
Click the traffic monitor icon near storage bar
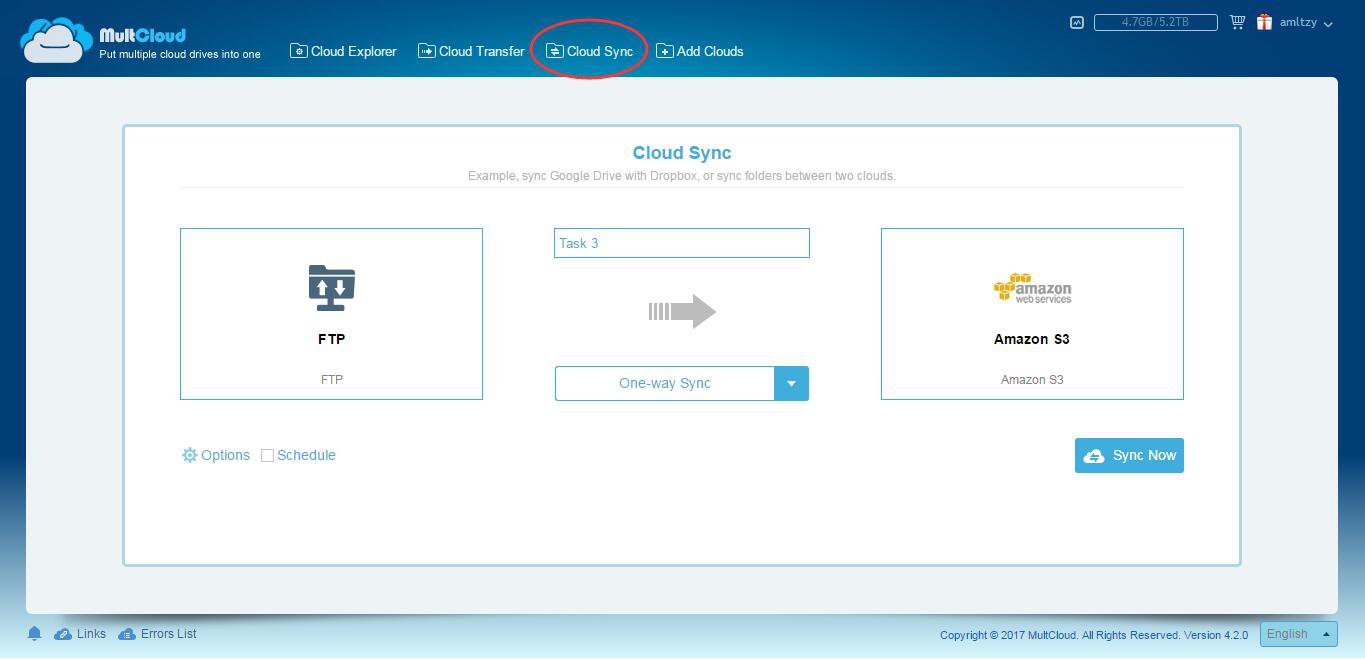(x=1077, y=22)
